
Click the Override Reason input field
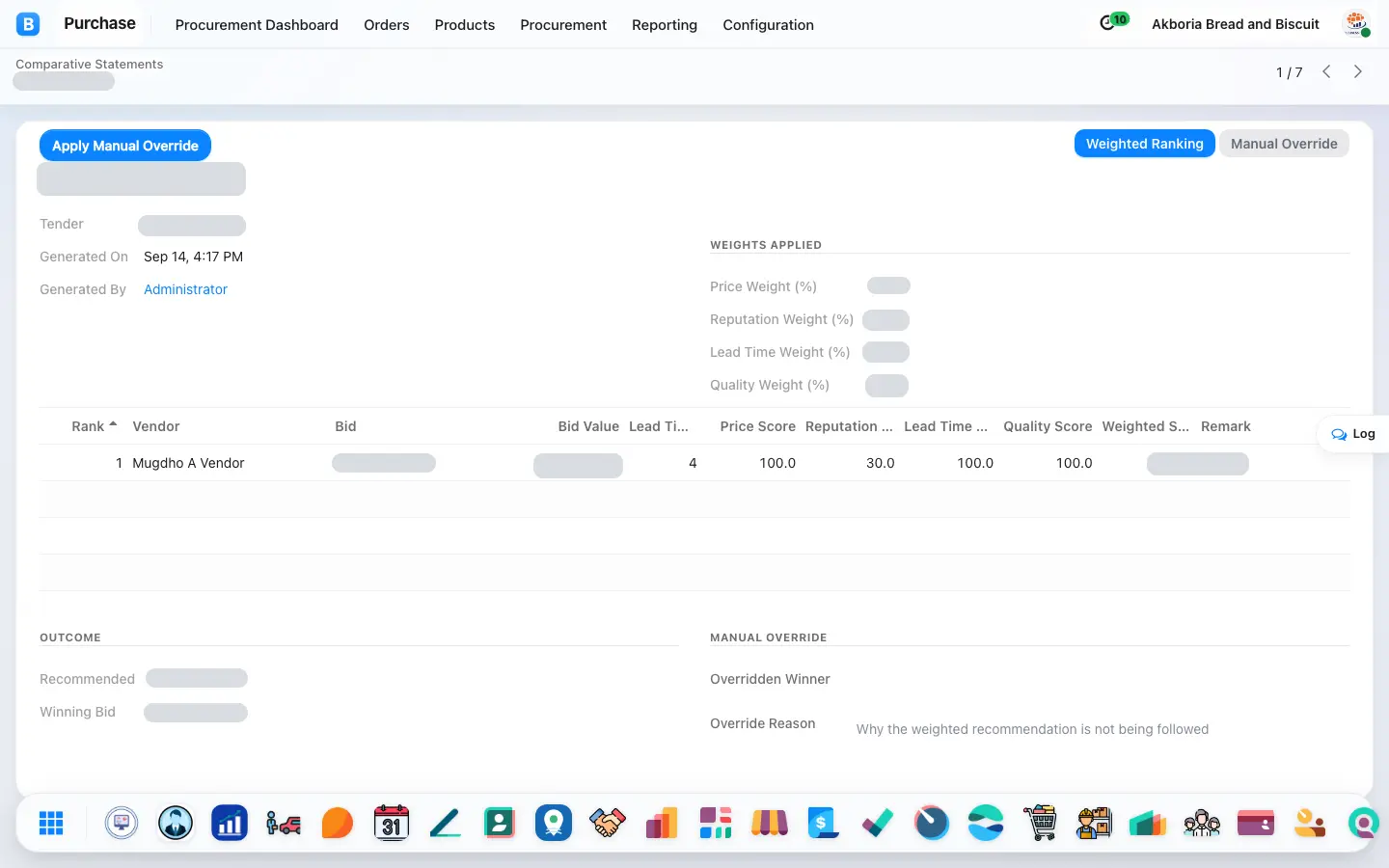(1103, 729)
